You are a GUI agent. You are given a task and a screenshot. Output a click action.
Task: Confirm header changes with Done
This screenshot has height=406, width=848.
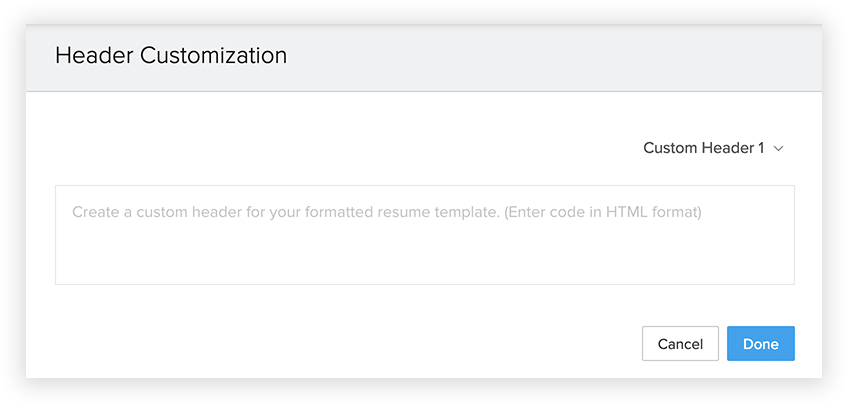[760, 343]
